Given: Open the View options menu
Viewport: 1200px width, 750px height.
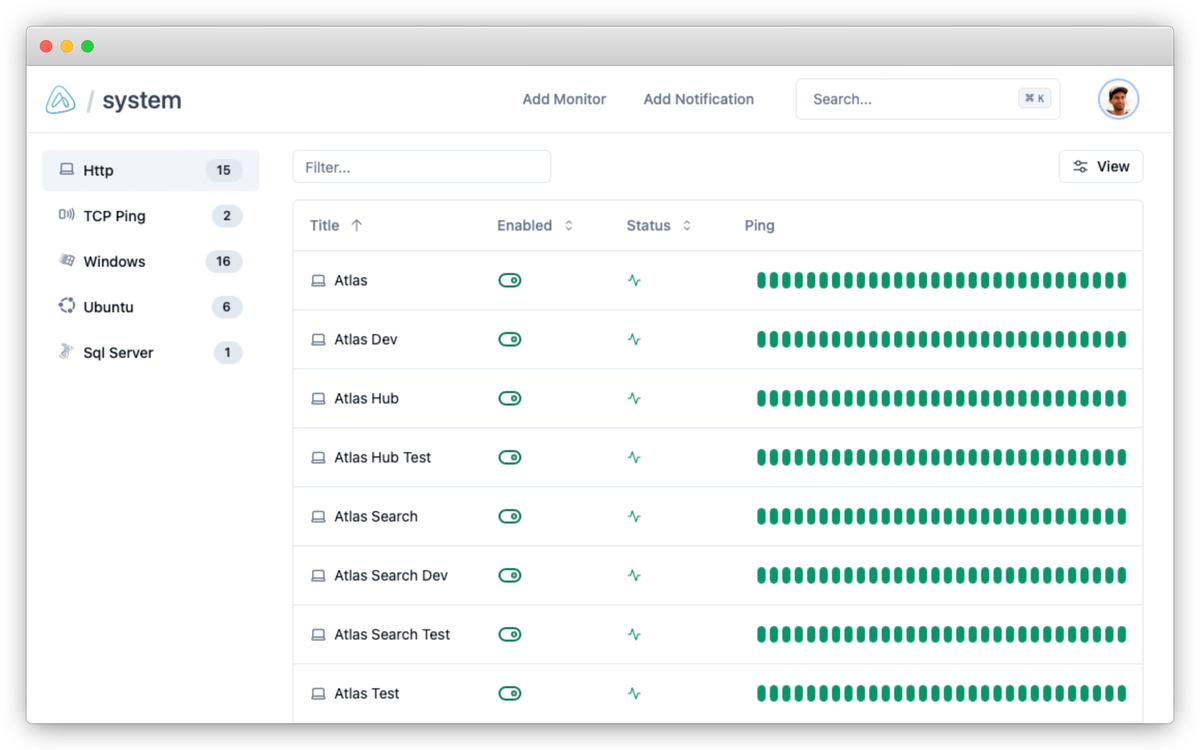Looking at the screenshot, I should (1100, 166).
